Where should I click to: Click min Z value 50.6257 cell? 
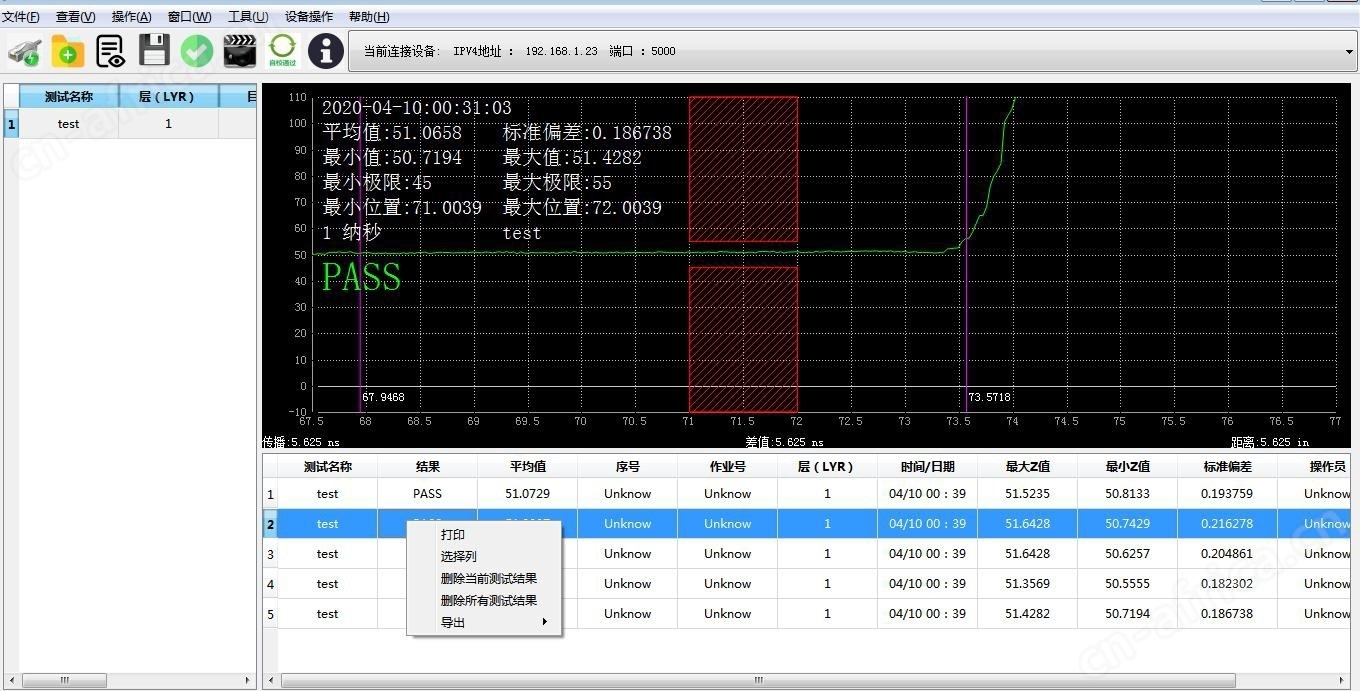pyautogui.click(x=1127, y=554)
